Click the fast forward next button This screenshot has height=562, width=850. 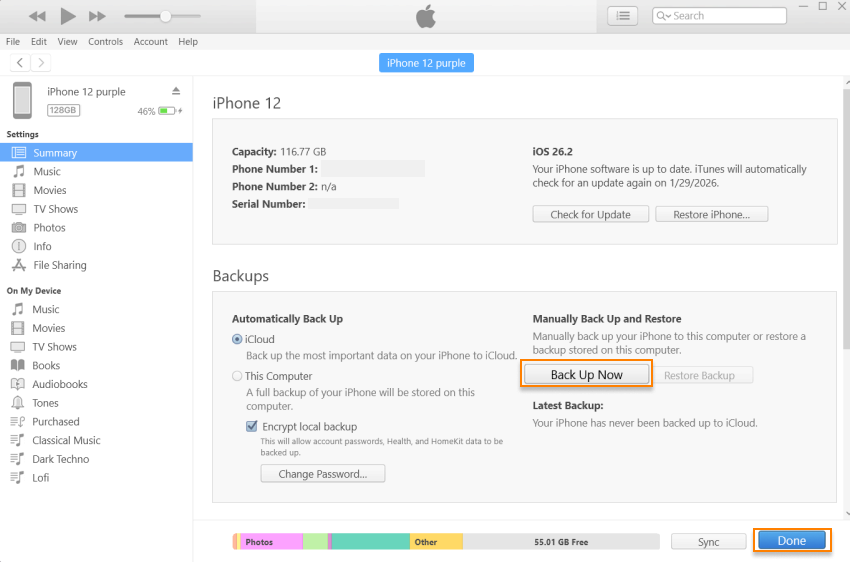97,16
